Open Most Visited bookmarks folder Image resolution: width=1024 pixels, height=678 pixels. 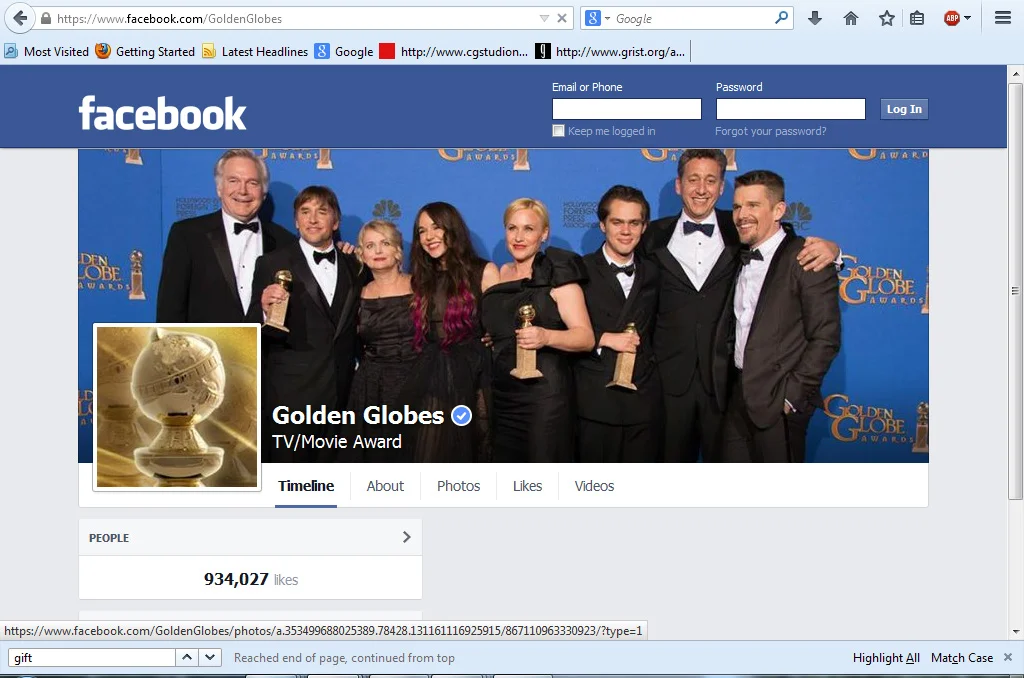click(x=46, y=52)
